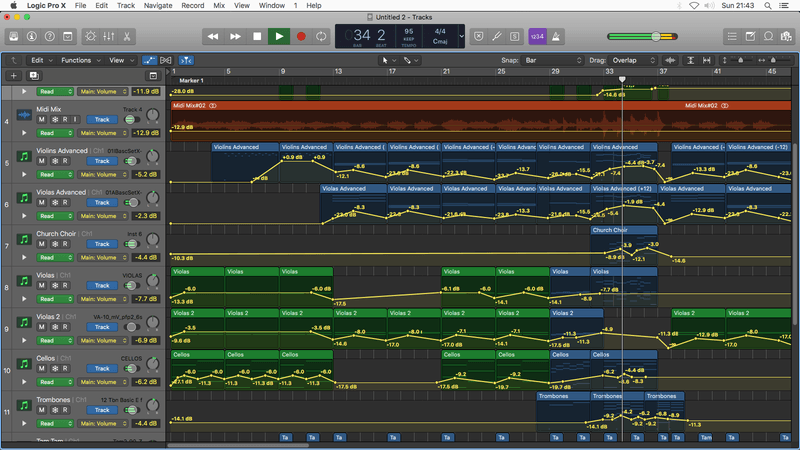Click the Track button on Violas 2
Screen dimensions: 800x450
(102, 327)
